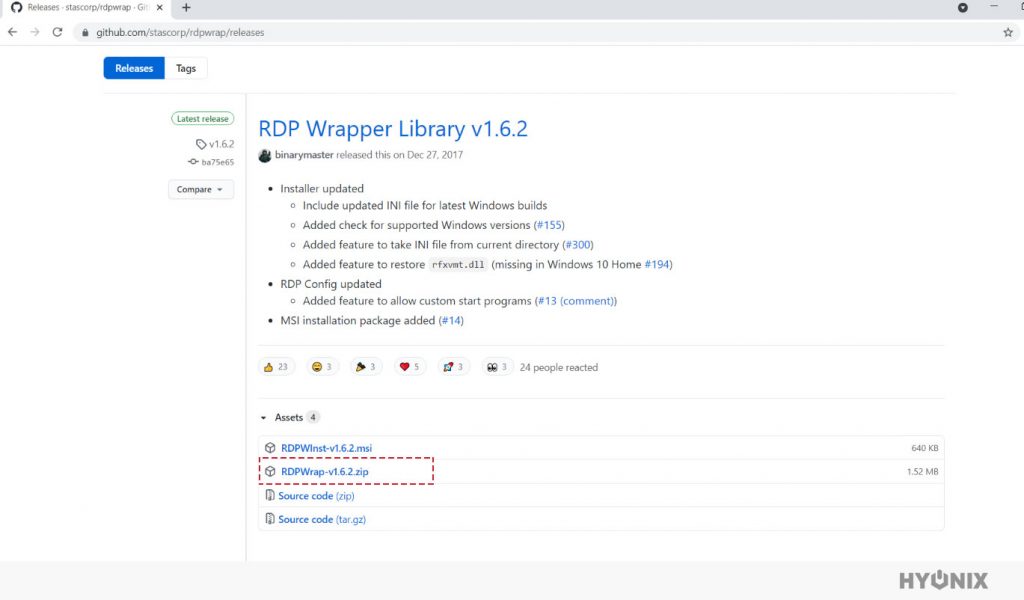Click the tag icon beside v1.6.2

(x=200, y=144)
